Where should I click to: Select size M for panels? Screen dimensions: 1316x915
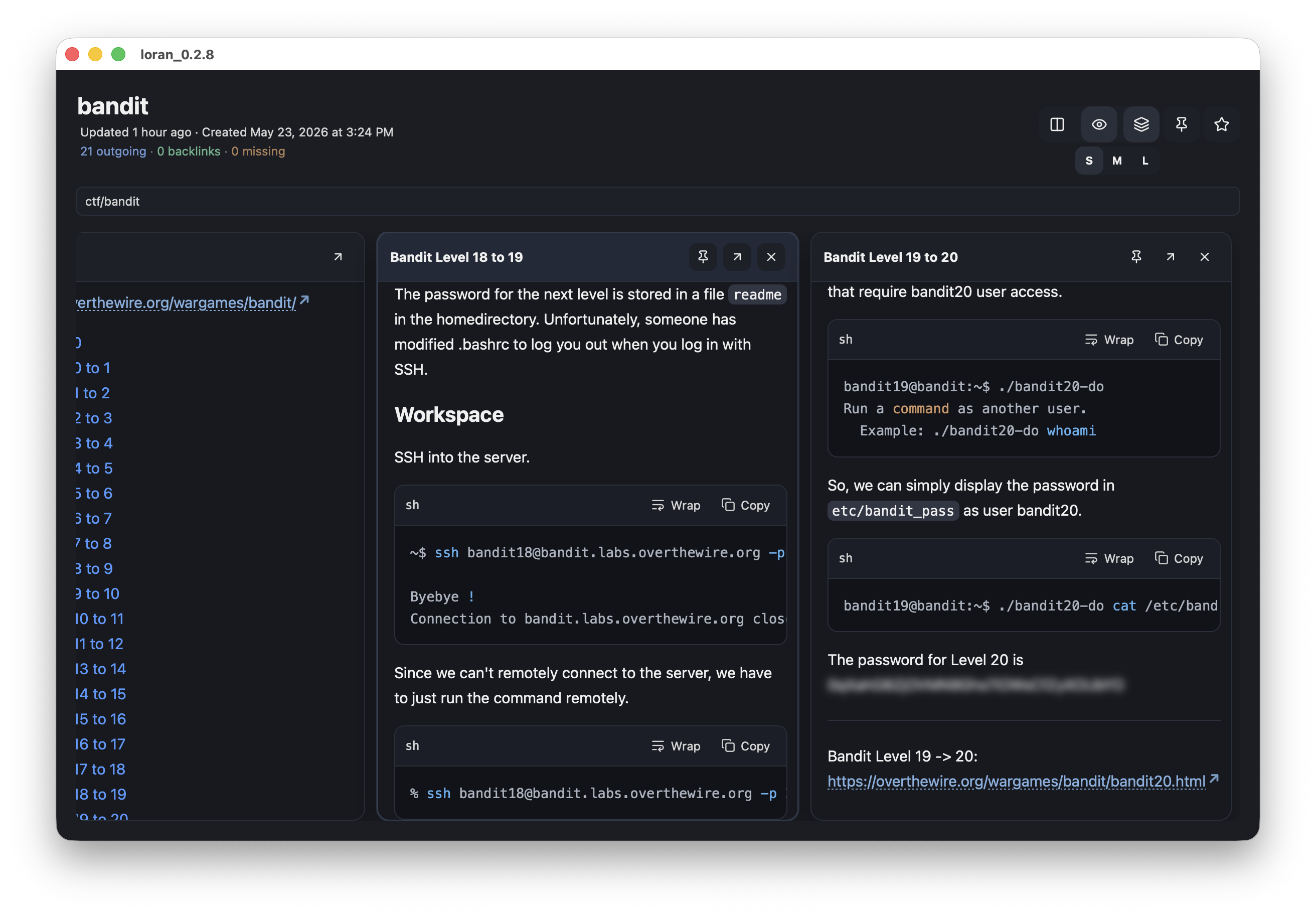[x=1116, y=161]
